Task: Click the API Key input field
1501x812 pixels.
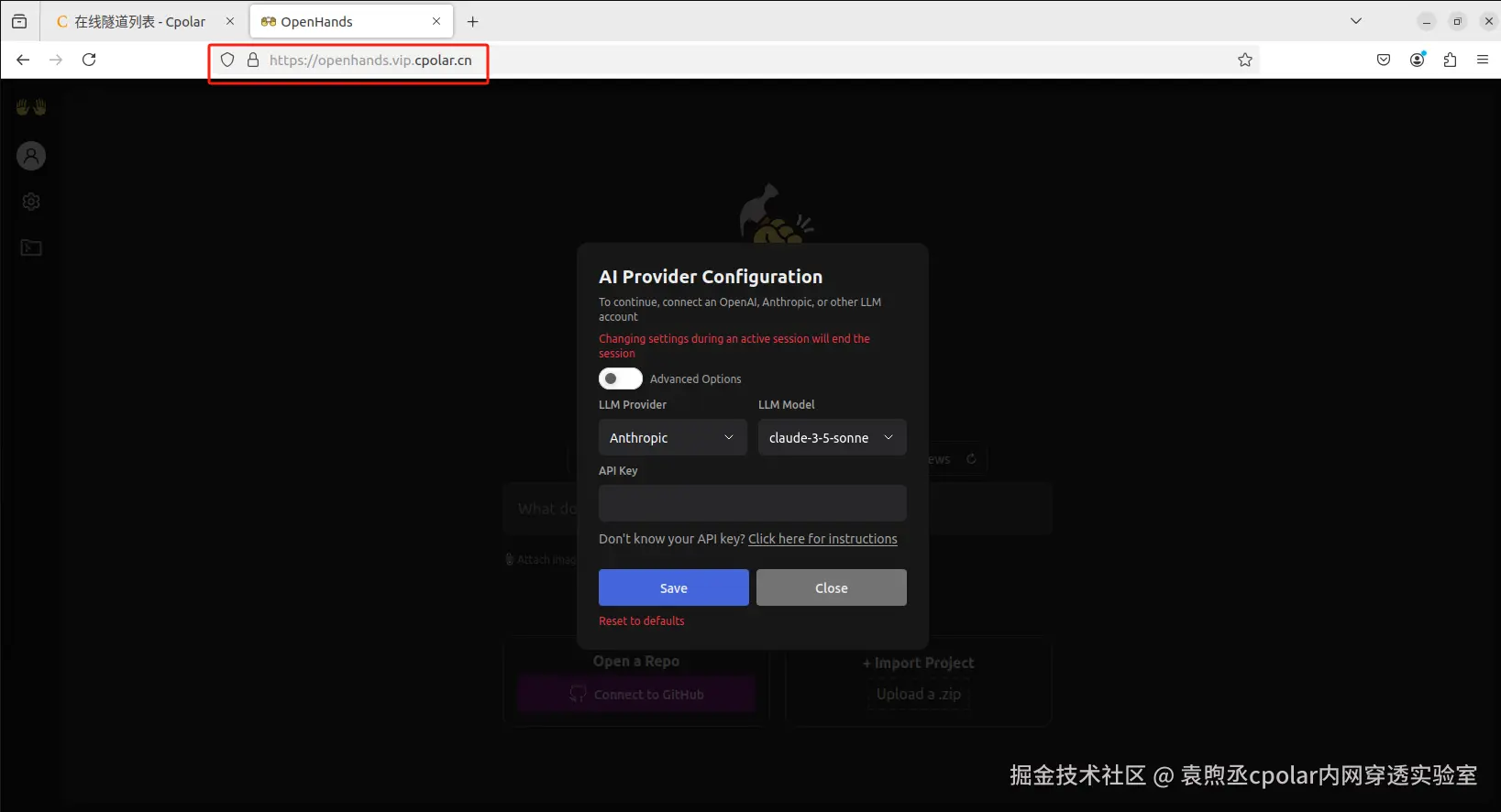Action: coord(753,503)
